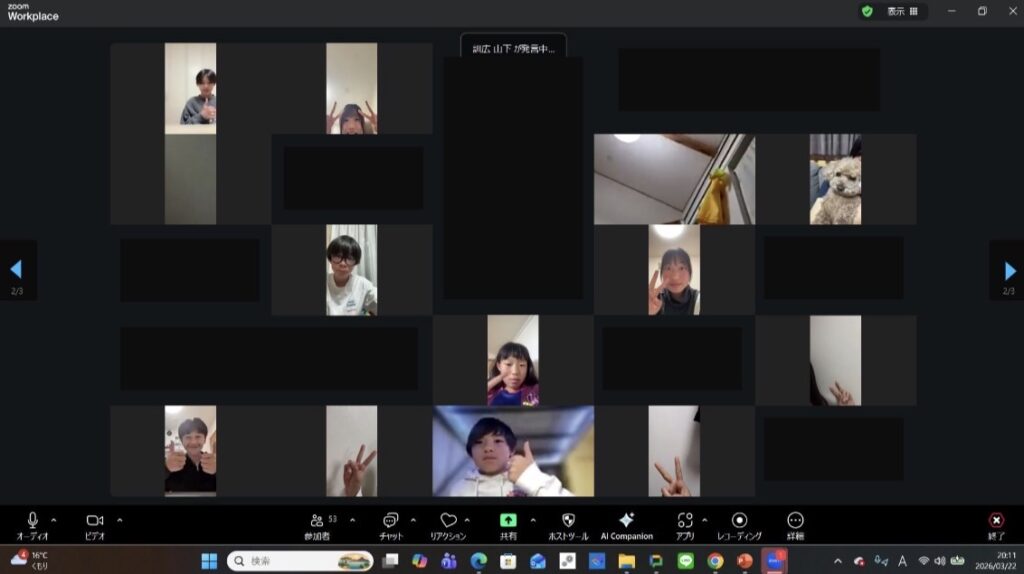The height and width of the screenshot is (574, 1024).
Task: Expand the audio options chevron
Action: [54, 520]
